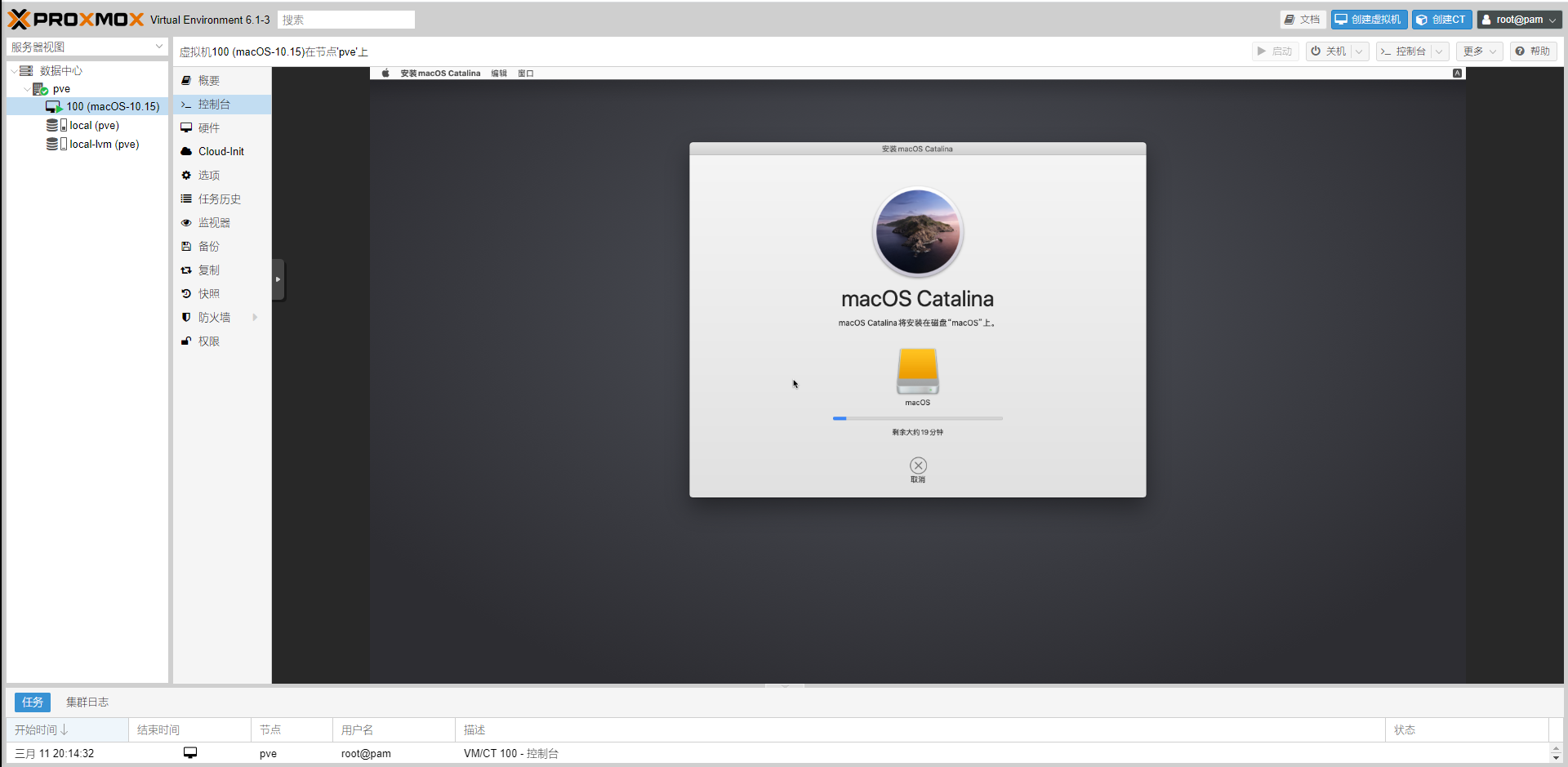Click the macOS disk drive icon

[x=917, y=372]
